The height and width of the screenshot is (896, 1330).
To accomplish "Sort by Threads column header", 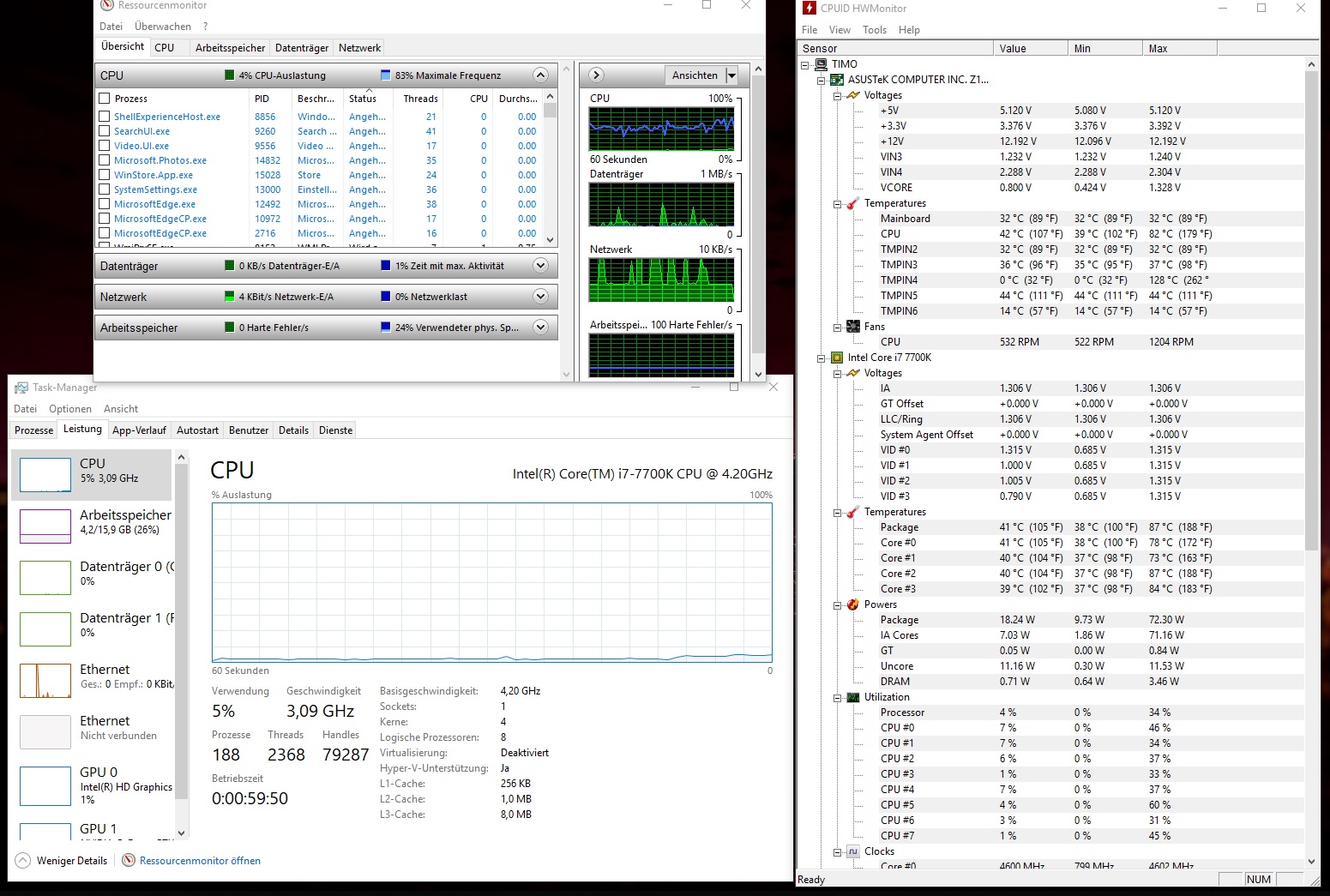I will [x=420, y=99].
